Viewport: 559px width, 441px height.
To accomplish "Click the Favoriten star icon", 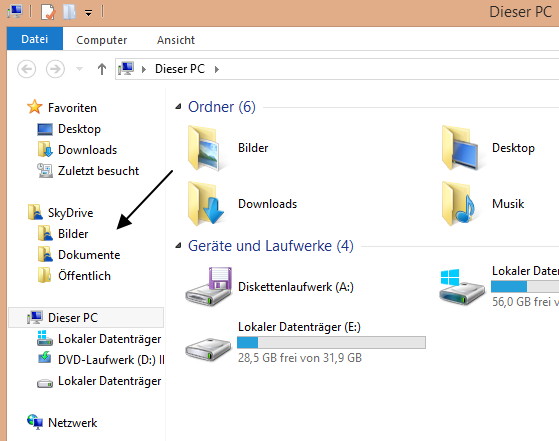I will pos(35,107).
